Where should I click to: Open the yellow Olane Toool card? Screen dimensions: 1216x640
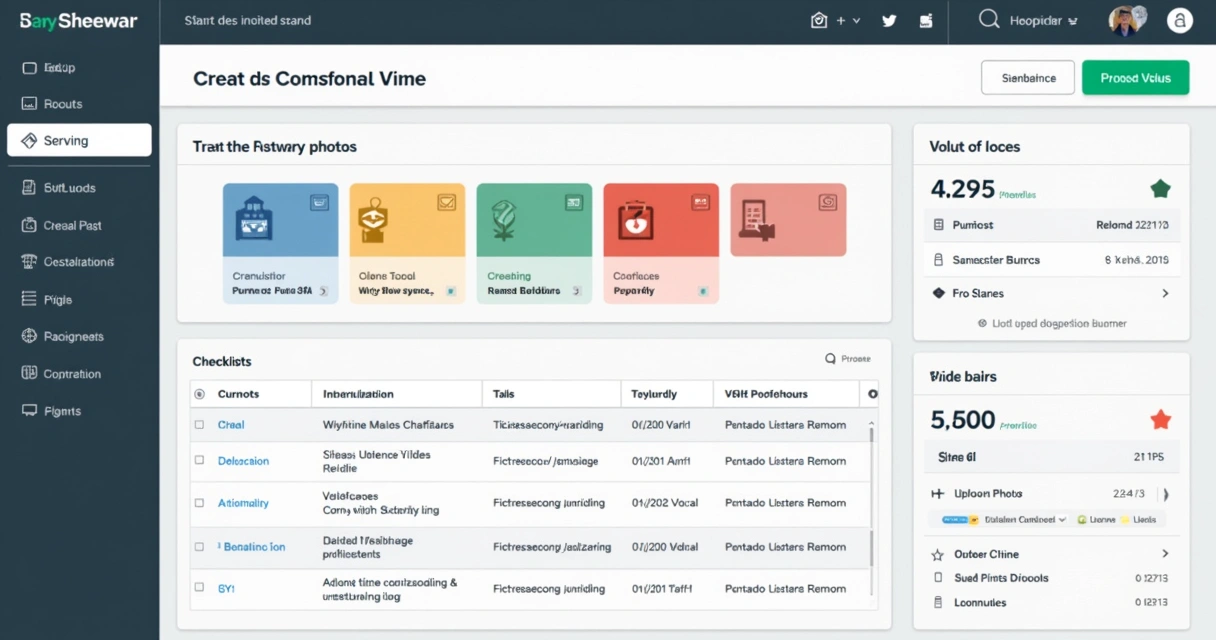pyautogui.click(x=407, y=243)
